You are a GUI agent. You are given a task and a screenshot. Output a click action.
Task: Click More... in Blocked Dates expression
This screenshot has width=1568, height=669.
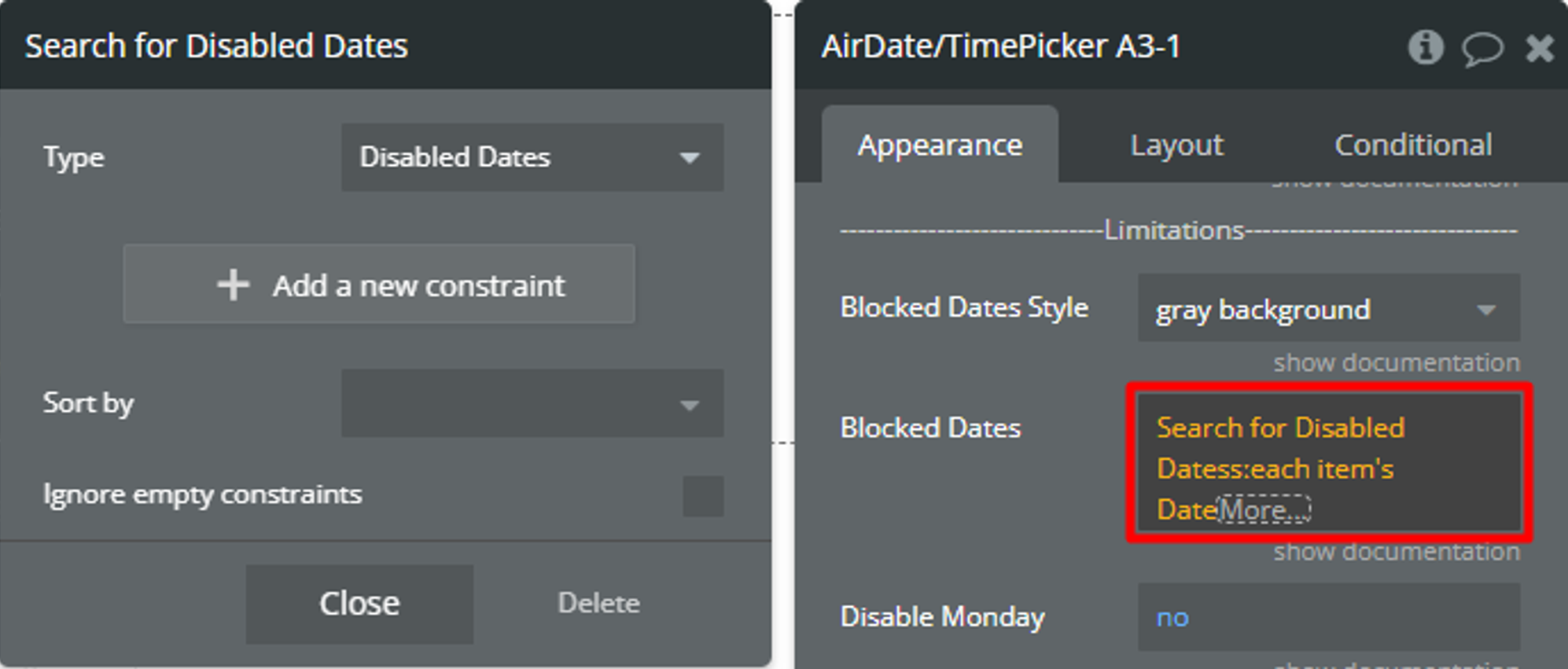click(x=1264, y=509)
